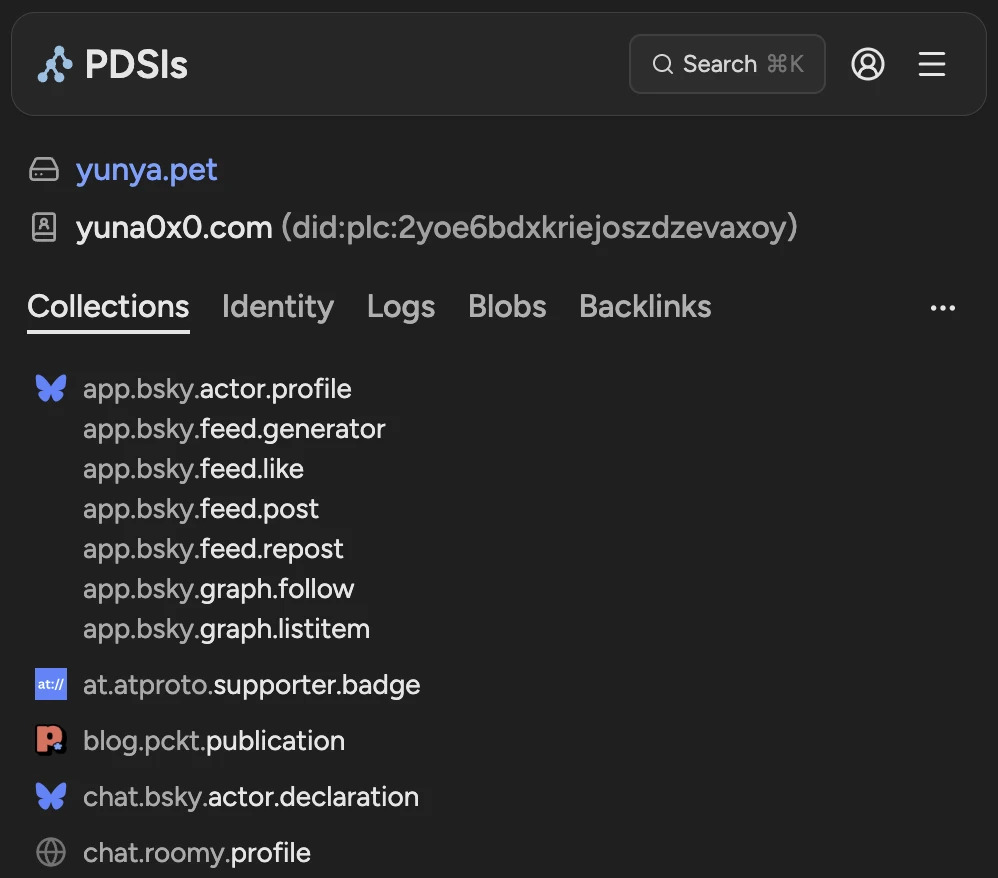Click the PDSls logo icon
The width and height of the screenshot is (998, 878).
pos(55,65)
